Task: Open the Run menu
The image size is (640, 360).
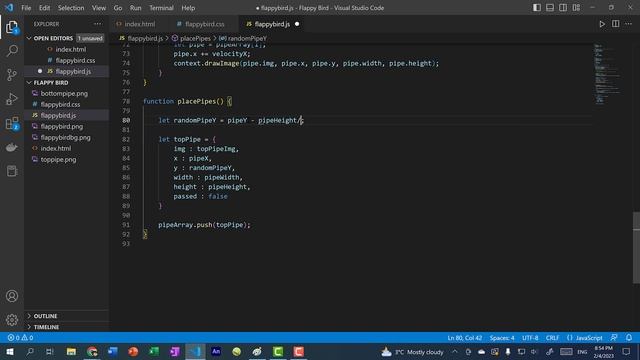Action: coord(136,8)
